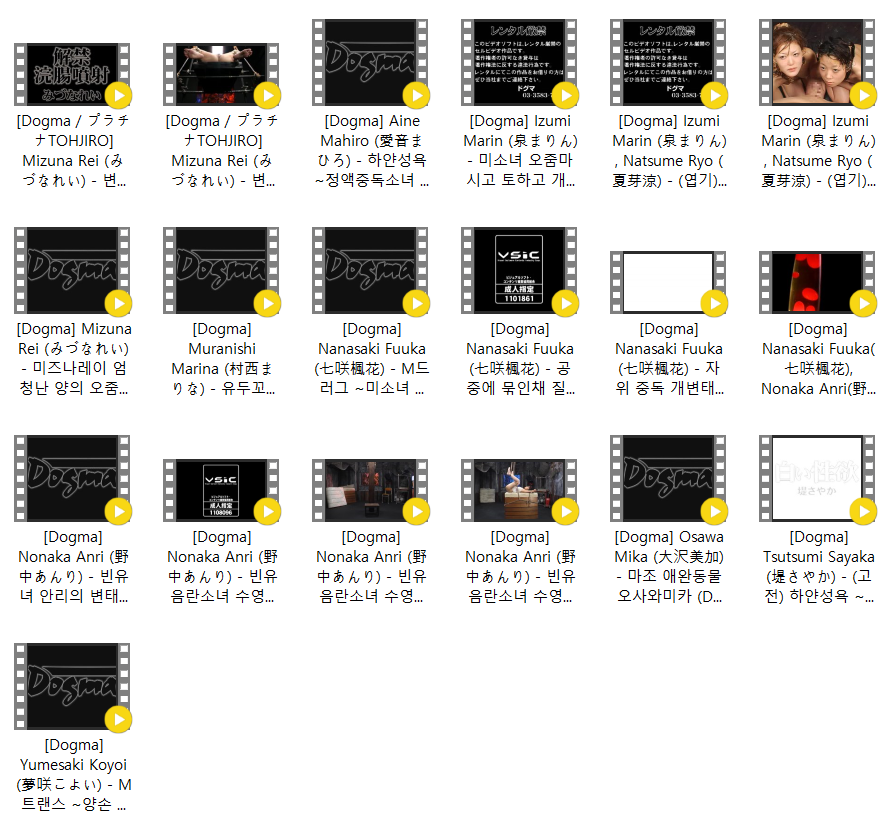Click the '[Dogma] Izumi Marin (泉まりん) - 미소녀' file name
This screenshot has height=815, width=893.
[521, 151]
